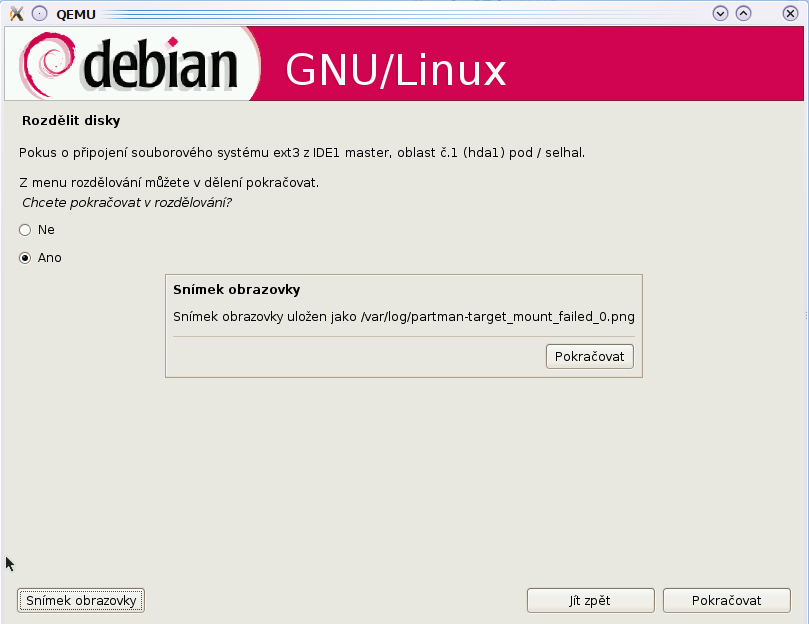Open the X window menu icon in title bar

point(17,14)
